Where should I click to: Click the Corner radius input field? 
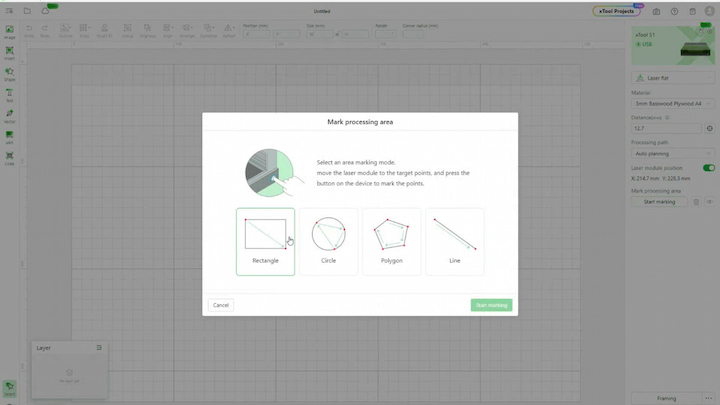point(413,34)
